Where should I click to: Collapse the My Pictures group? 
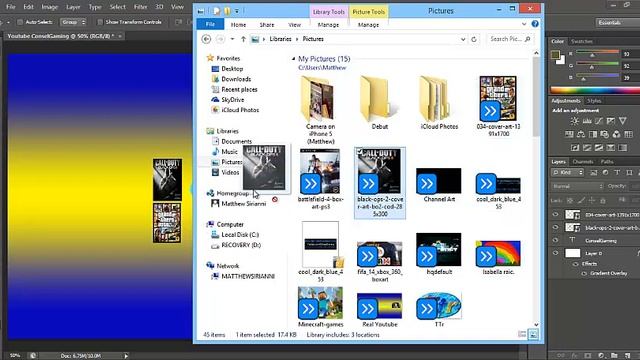point(293,59)
